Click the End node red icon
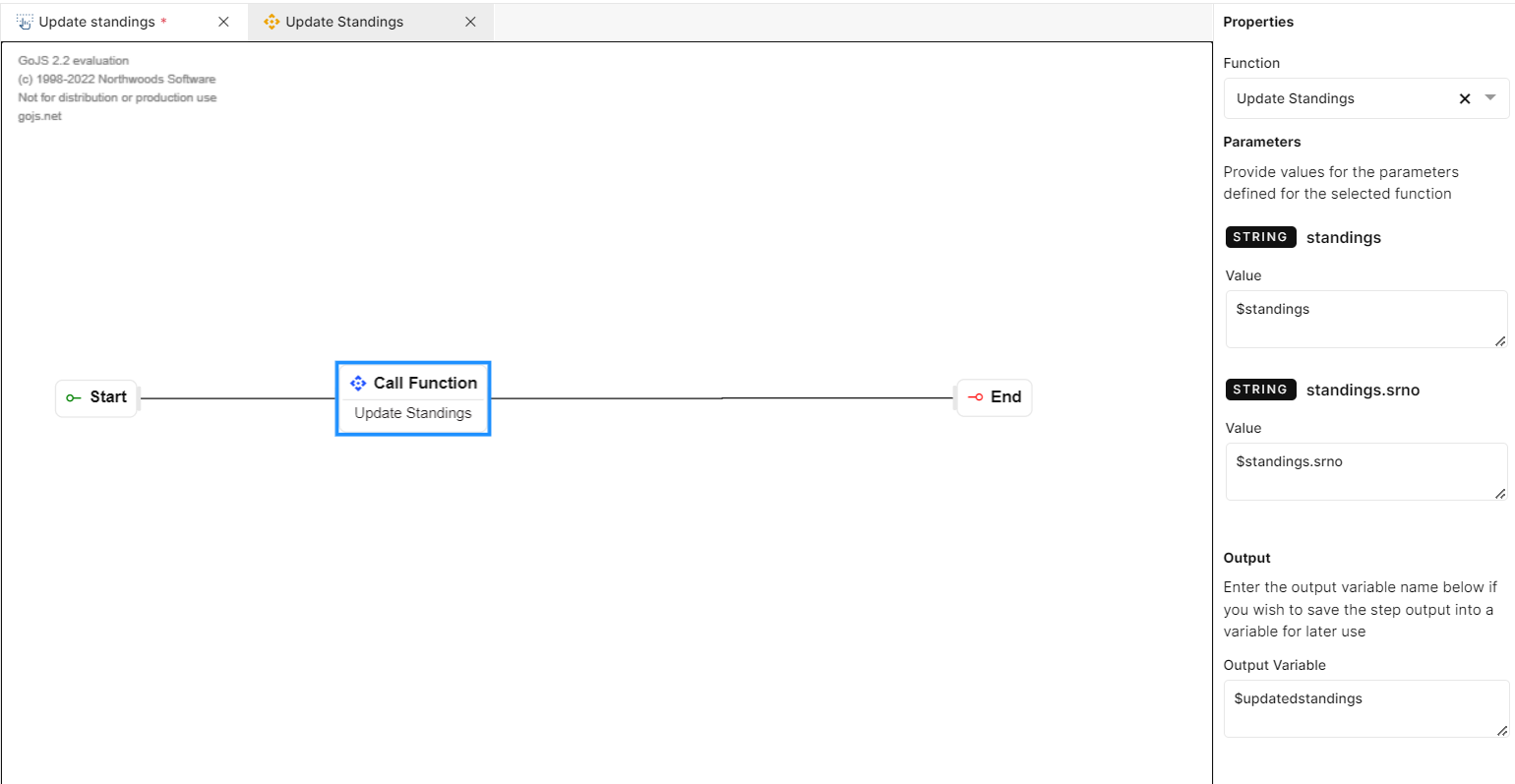The width and height of the screenshot is (1515, 784). (975, 397)
